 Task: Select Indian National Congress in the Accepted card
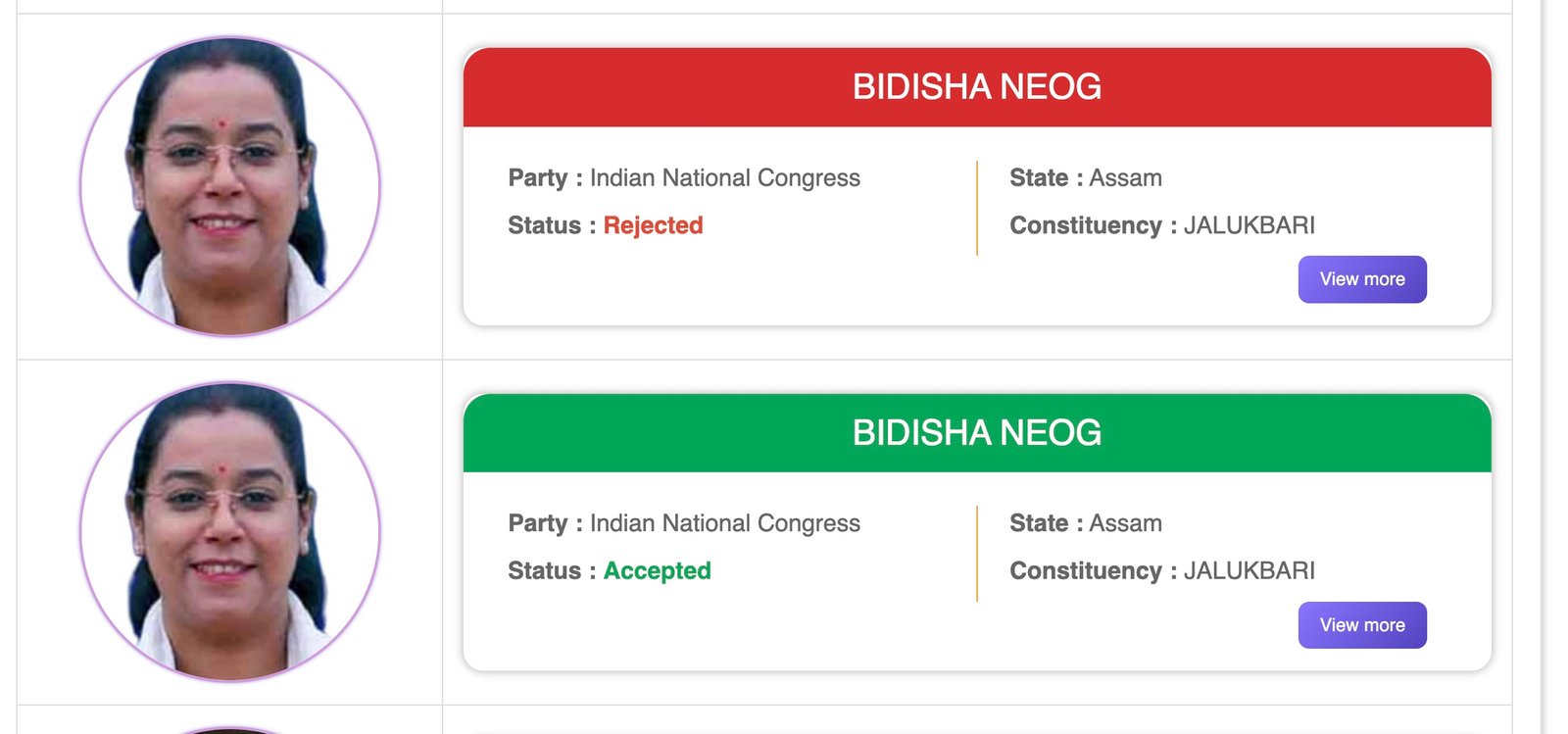724,523
